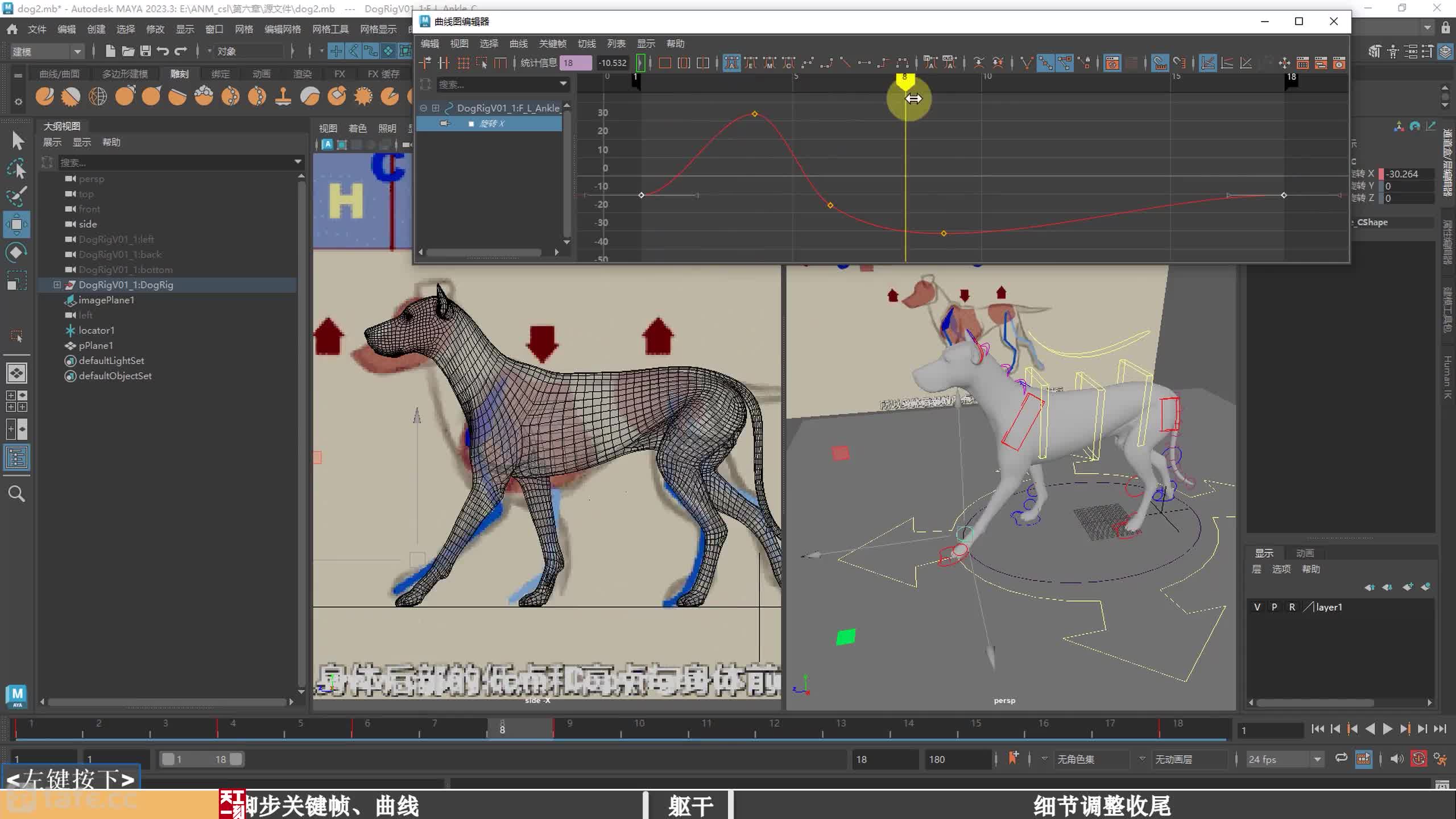1456x819 pixels.
Task: Click the open scene folder icon
Action: click(128, 51)
